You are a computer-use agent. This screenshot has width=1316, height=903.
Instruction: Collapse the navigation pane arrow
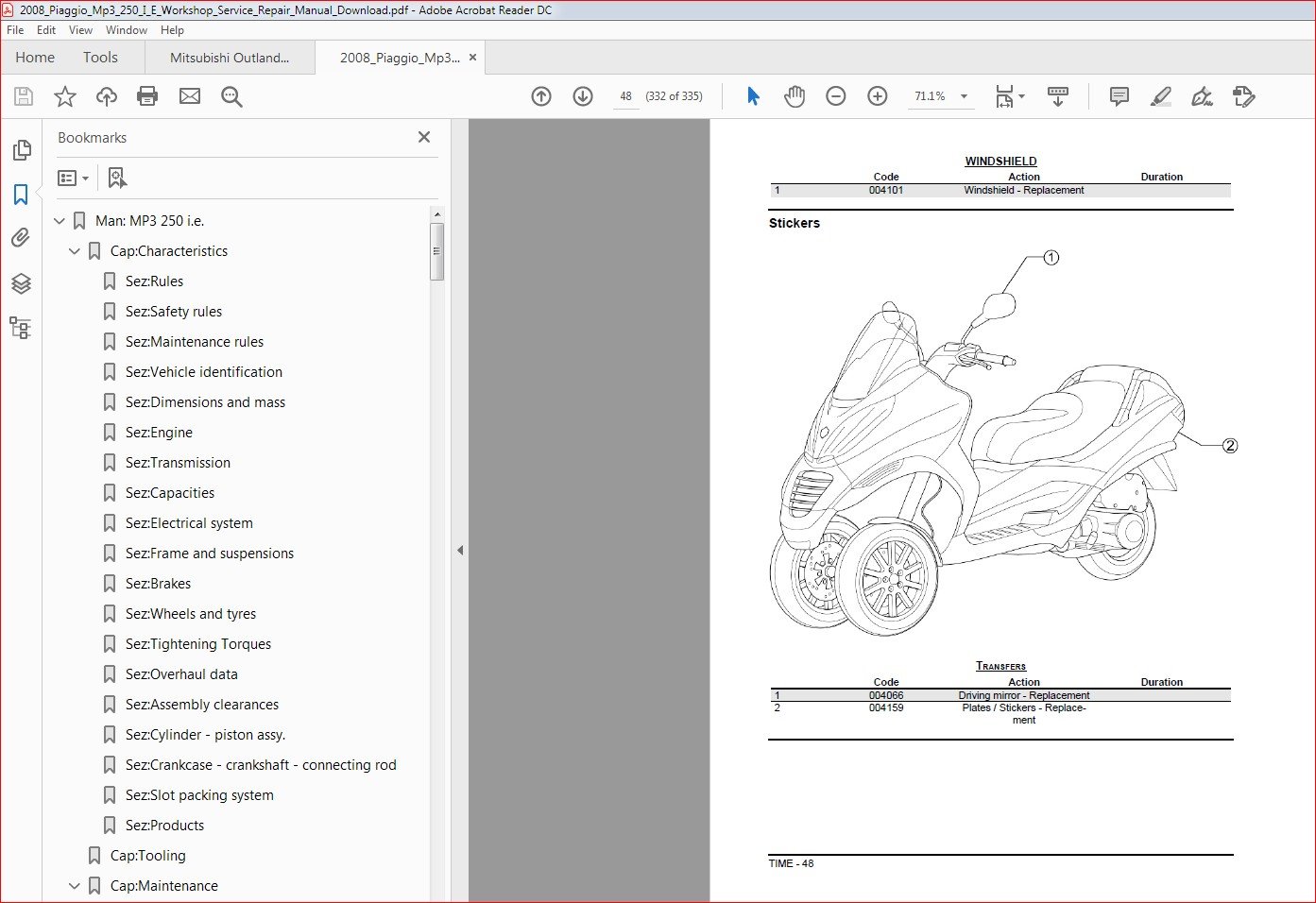460,550
